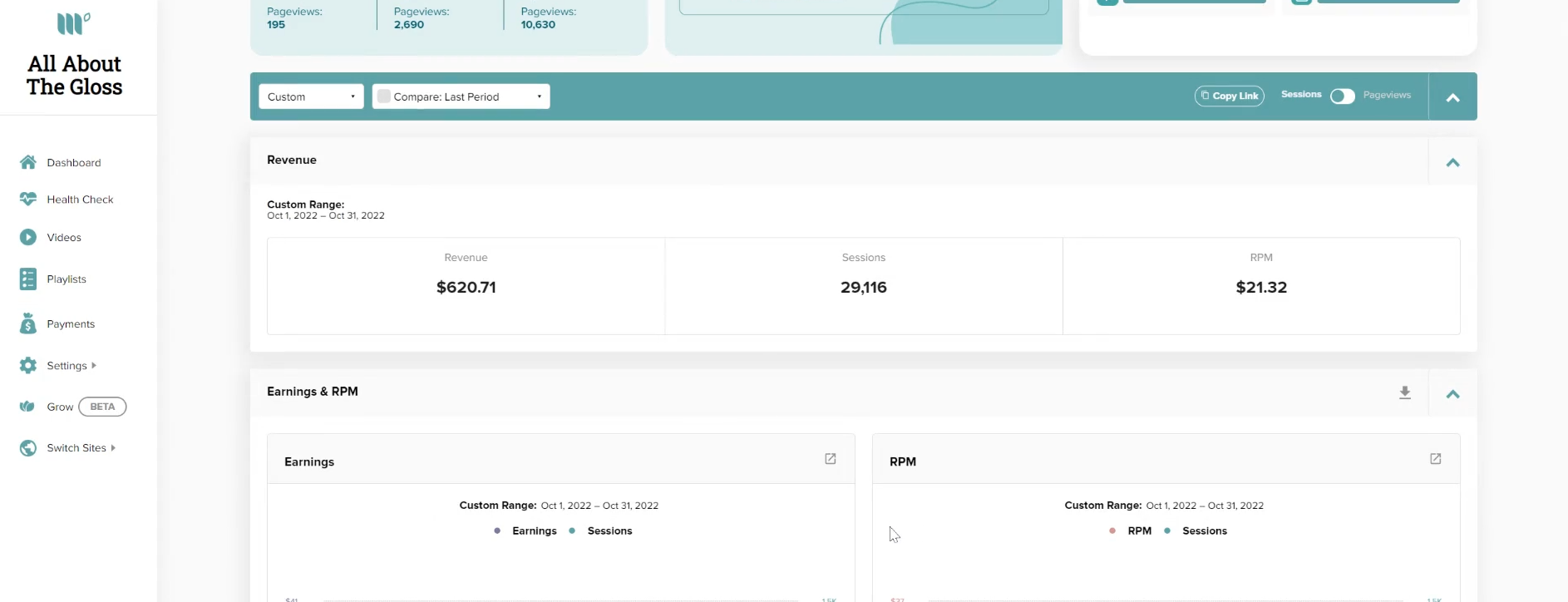Check the Compare: Last Period checkbox
The width and height of the screenshot is (1568, 602).
click(x=383, y=96)
